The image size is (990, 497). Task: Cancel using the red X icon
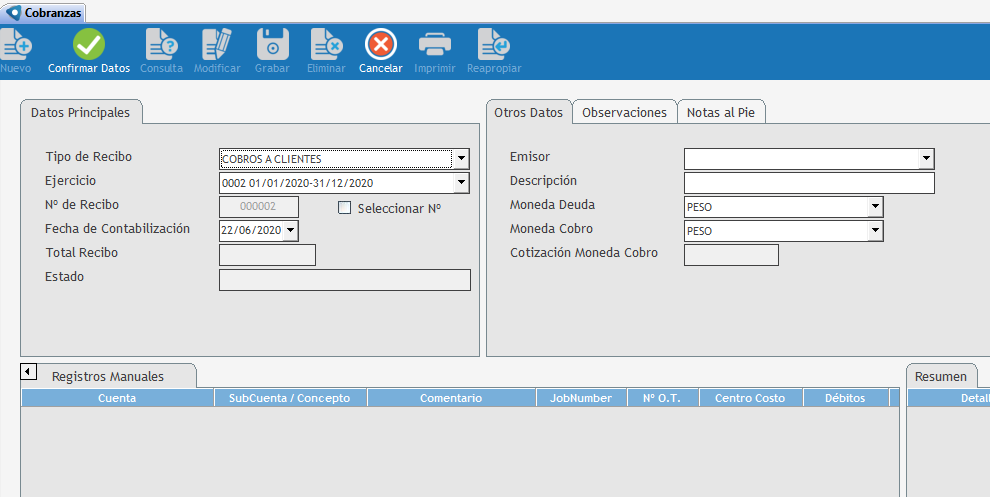381,45
